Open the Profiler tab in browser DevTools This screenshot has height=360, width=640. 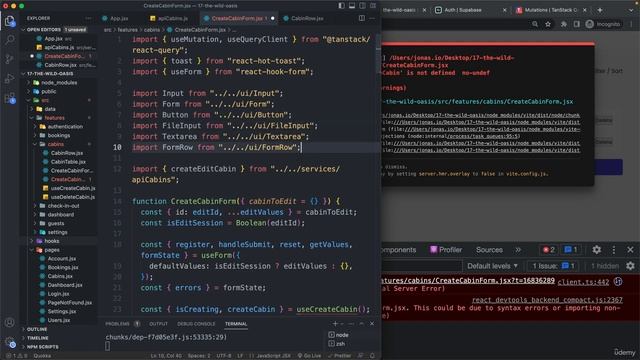(446, 249)
